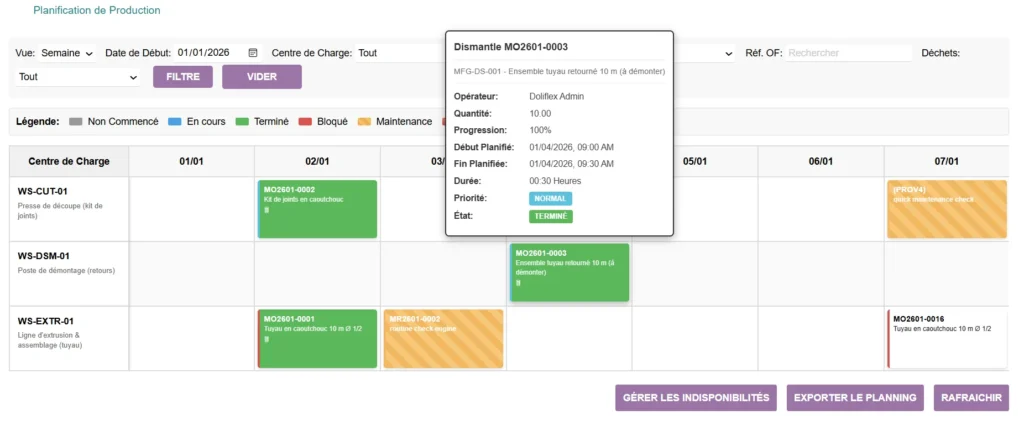This screenshot has height=431, width=1024.
Task: Click the WS-EXTR-01 work center row label
Action: click(x=46, y=321)
